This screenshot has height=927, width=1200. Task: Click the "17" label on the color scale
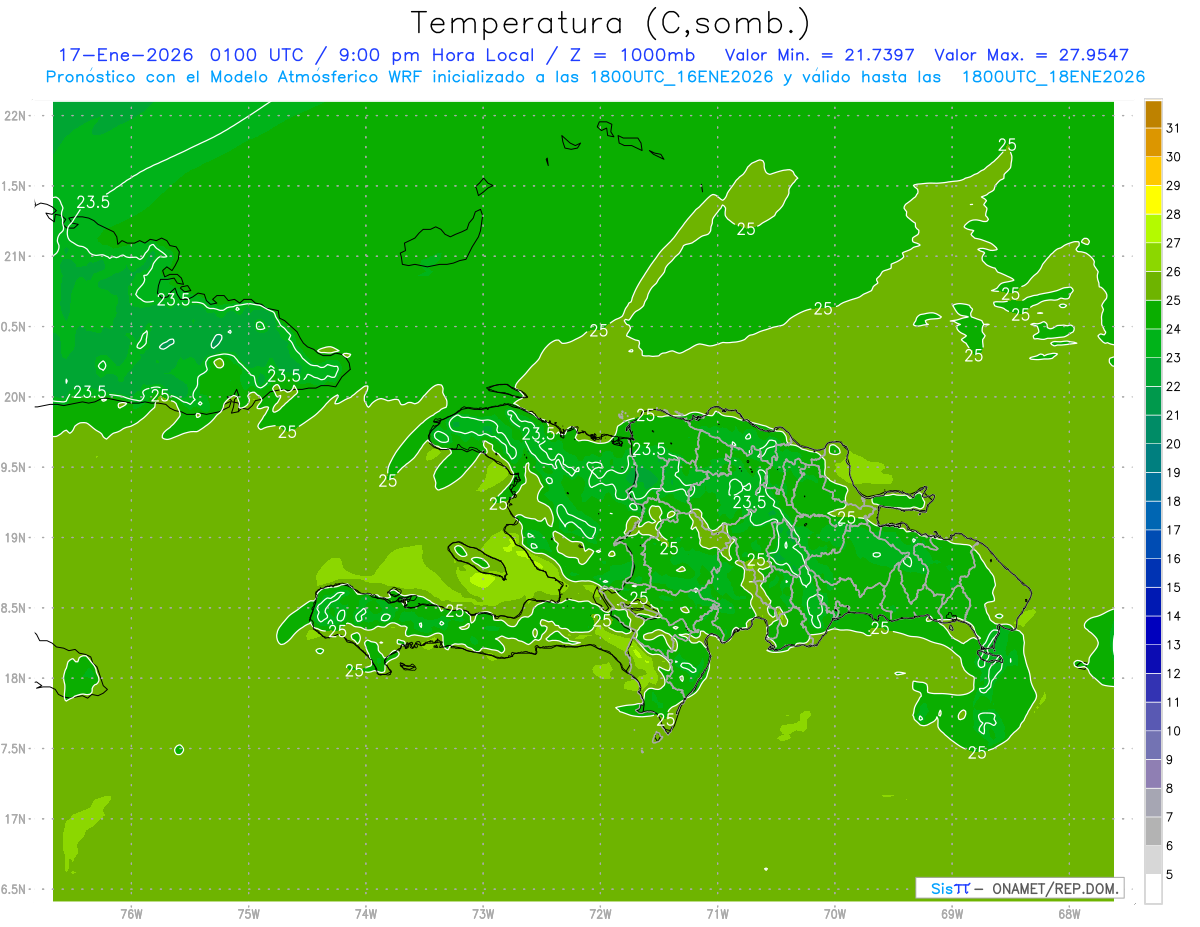pyautogui.click(x=1174, y=530)
